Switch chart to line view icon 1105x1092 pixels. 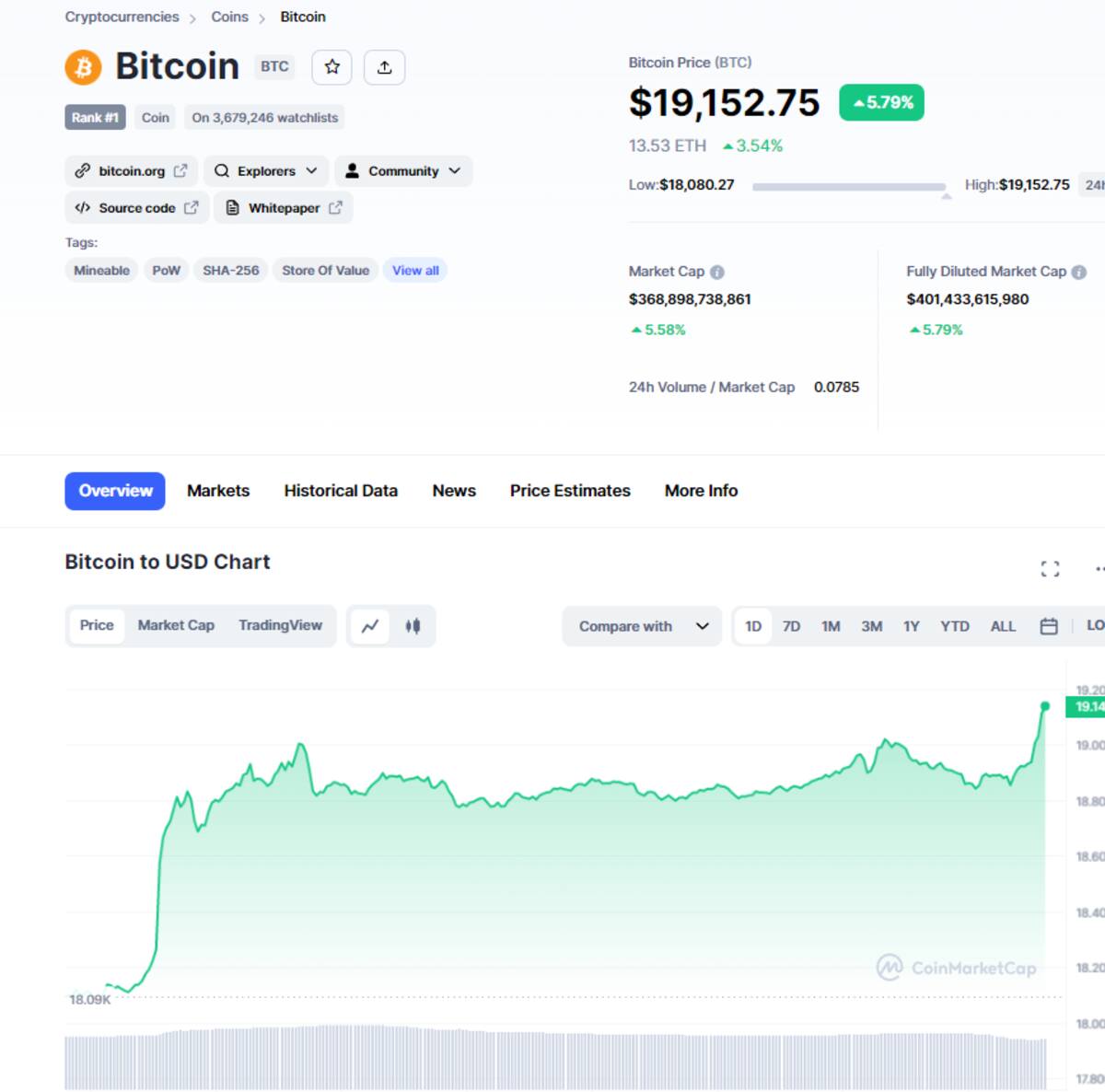point(370,626)
